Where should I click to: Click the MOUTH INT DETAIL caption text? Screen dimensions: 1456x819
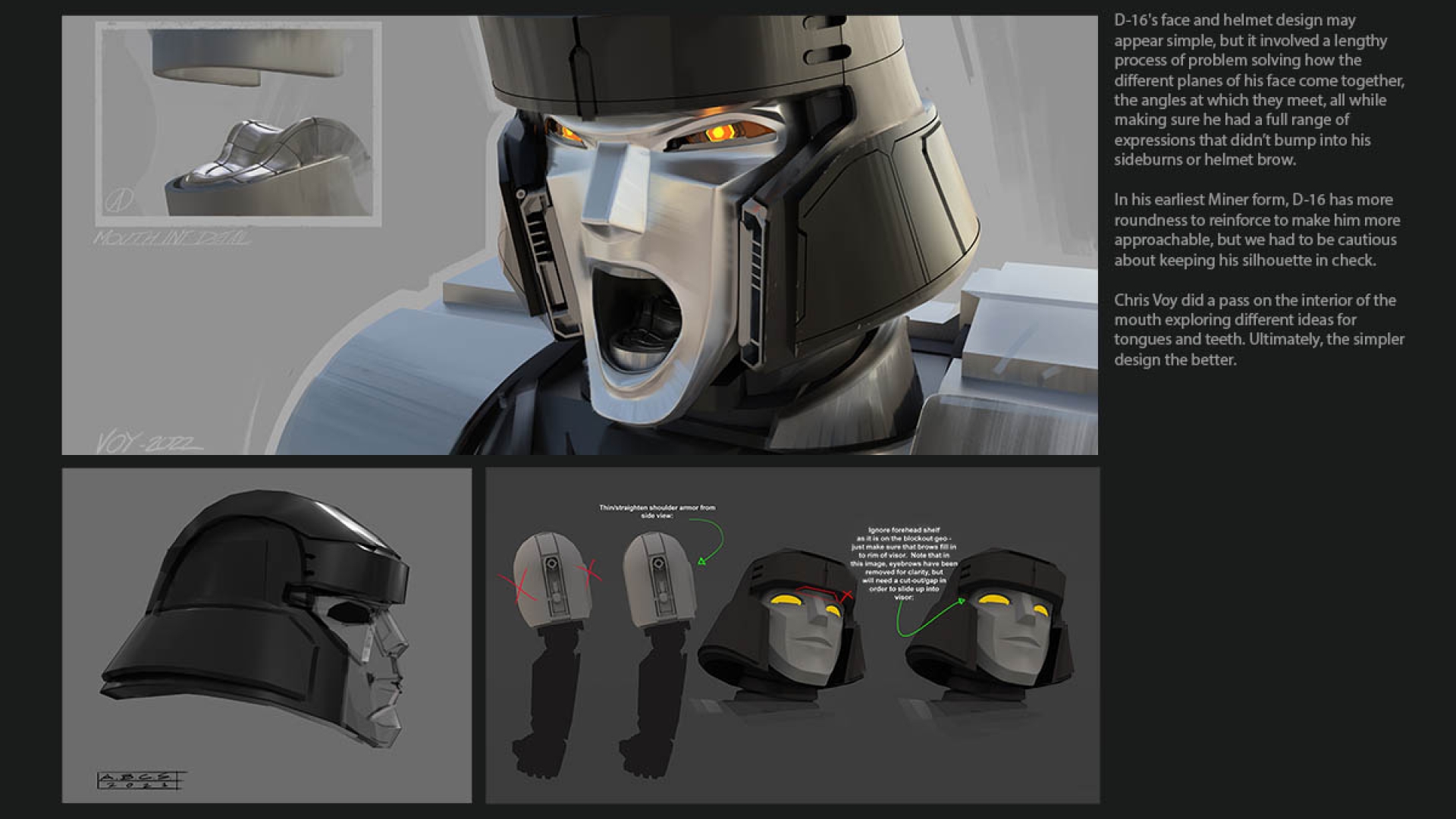point(171,239)
